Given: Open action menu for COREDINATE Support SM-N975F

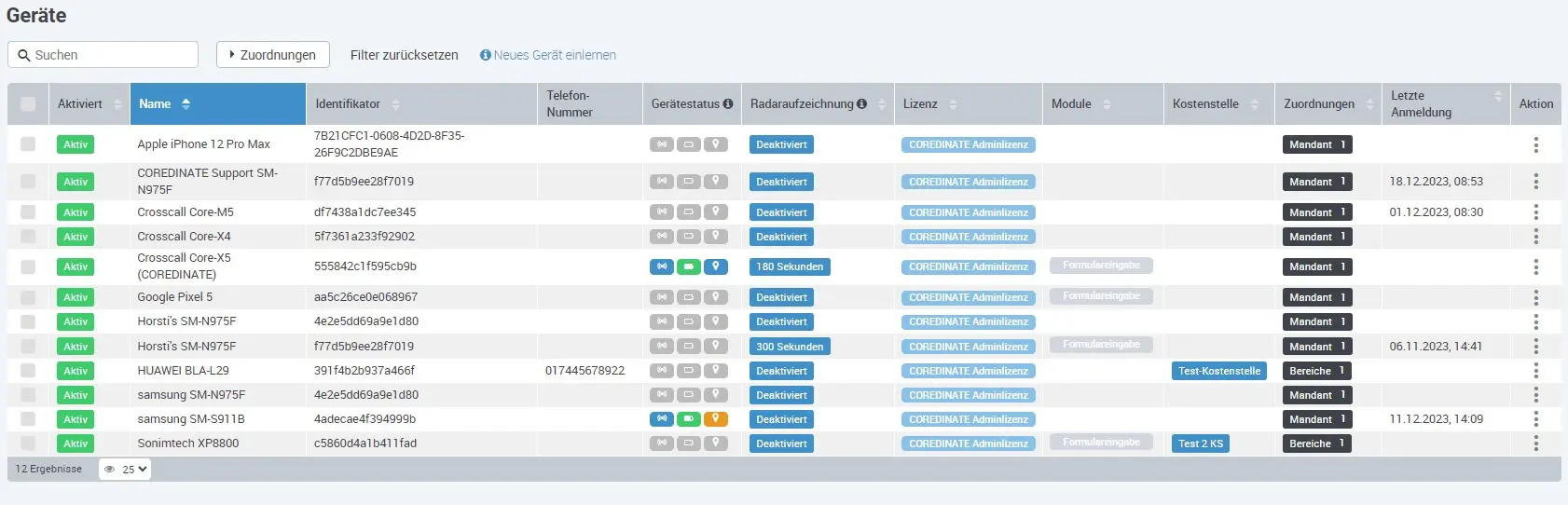Looking at the screenshot, I should click(1535, 182).
